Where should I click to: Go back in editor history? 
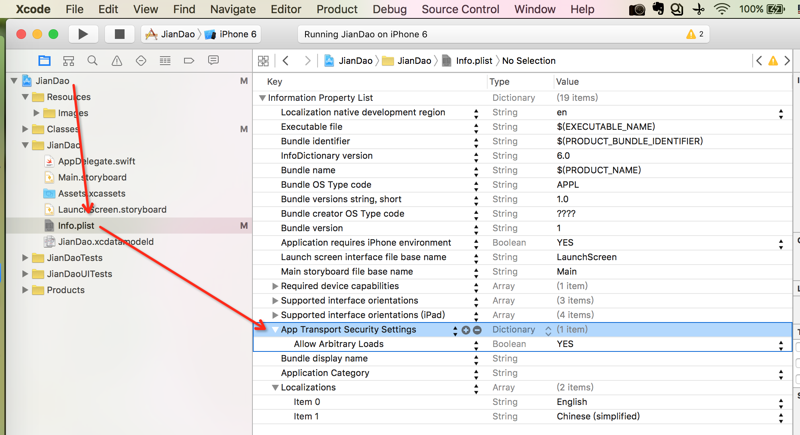click(x=286, y=61)
